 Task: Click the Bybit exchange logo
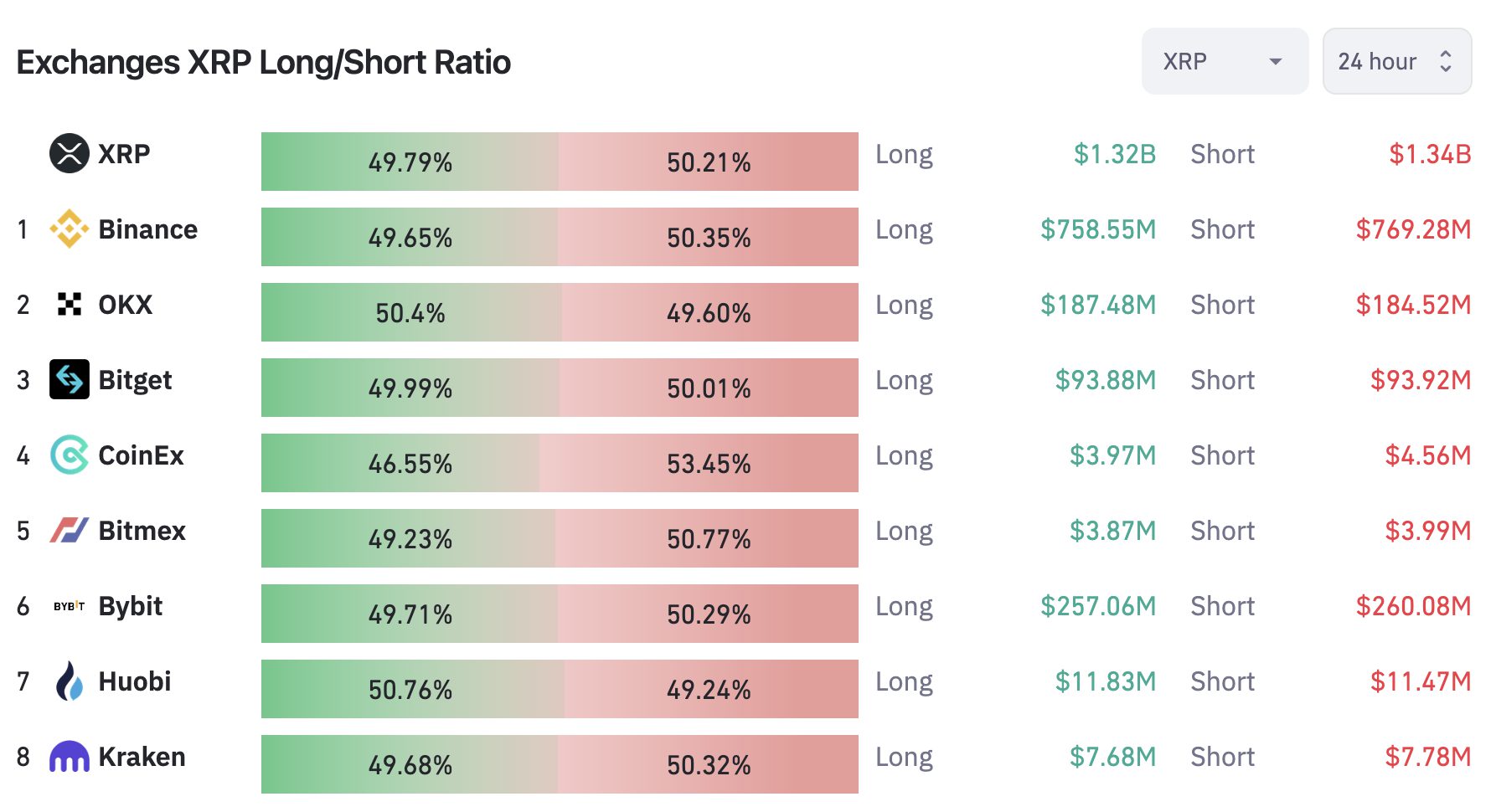pos(70,606)
